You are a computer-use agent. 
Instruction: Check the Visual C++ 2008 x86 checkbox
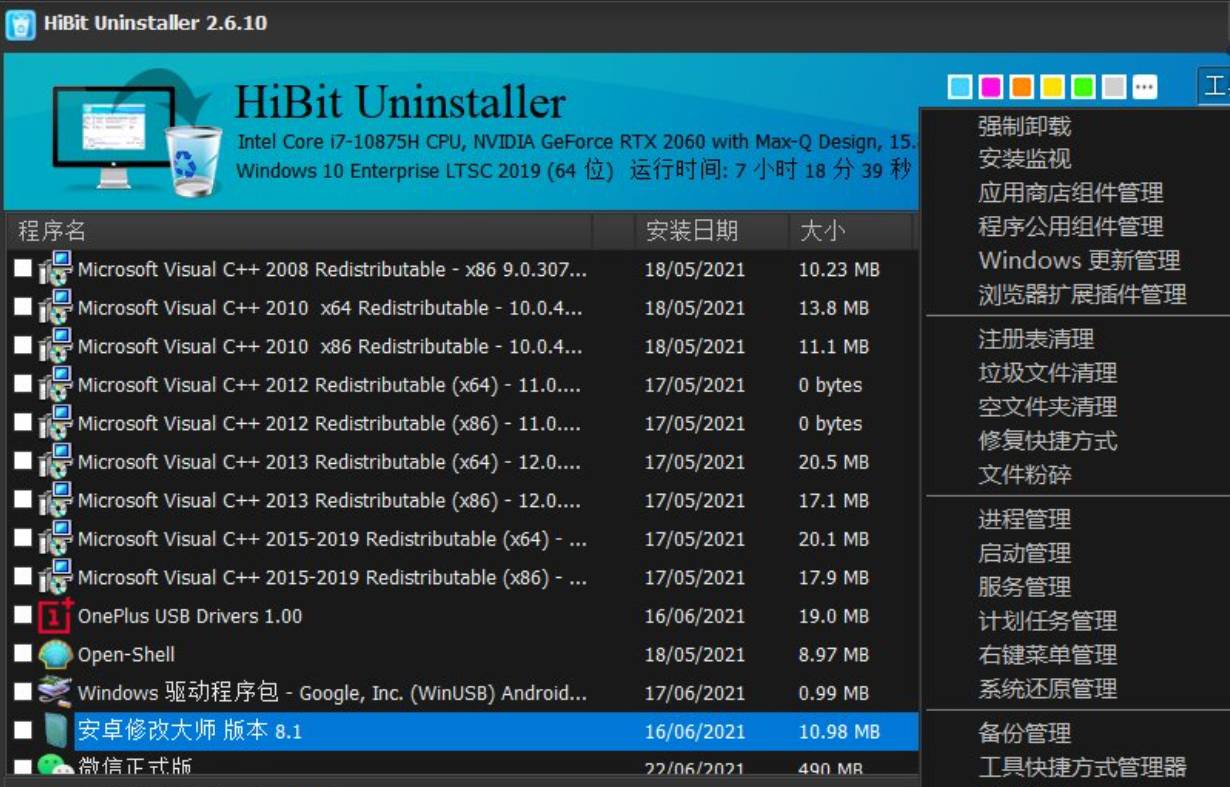coord(23,268)
